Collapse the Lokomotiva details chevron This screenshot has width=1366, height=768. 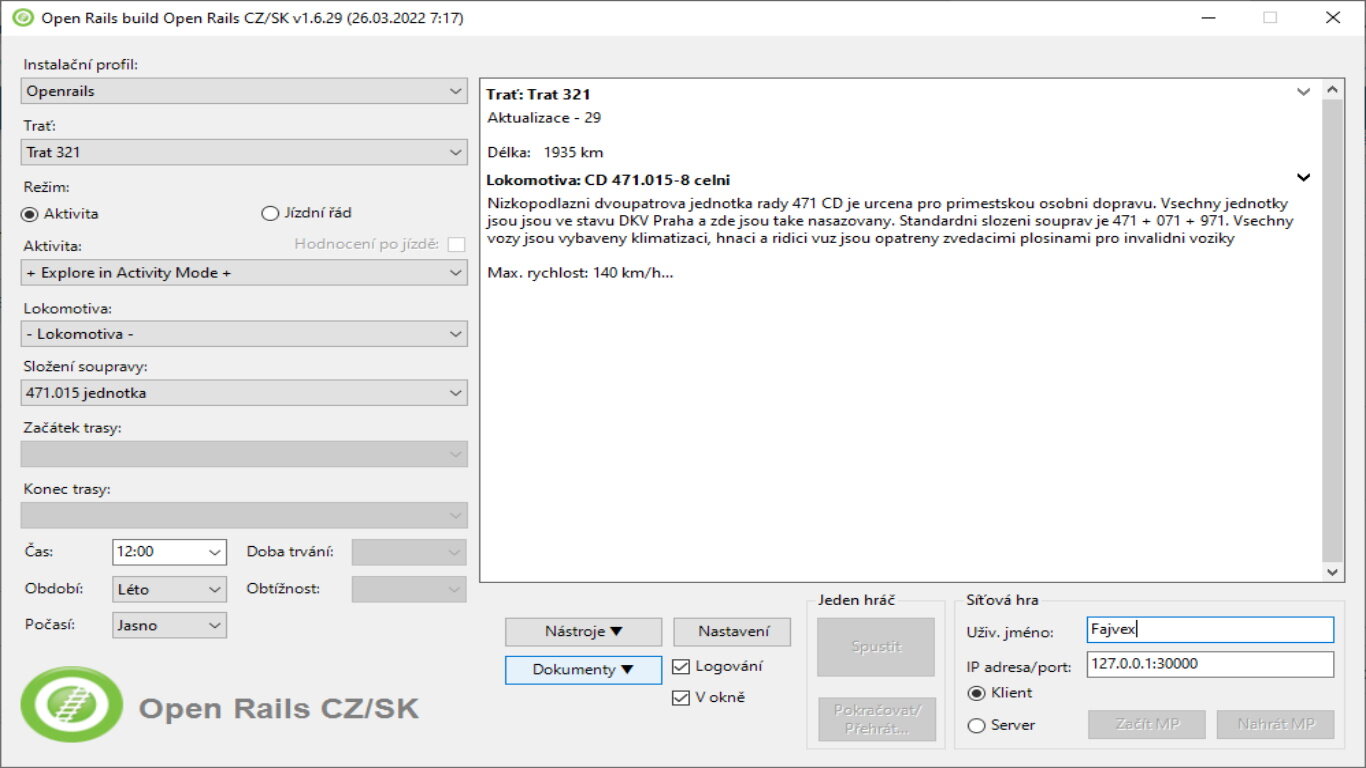[1303, 178]
